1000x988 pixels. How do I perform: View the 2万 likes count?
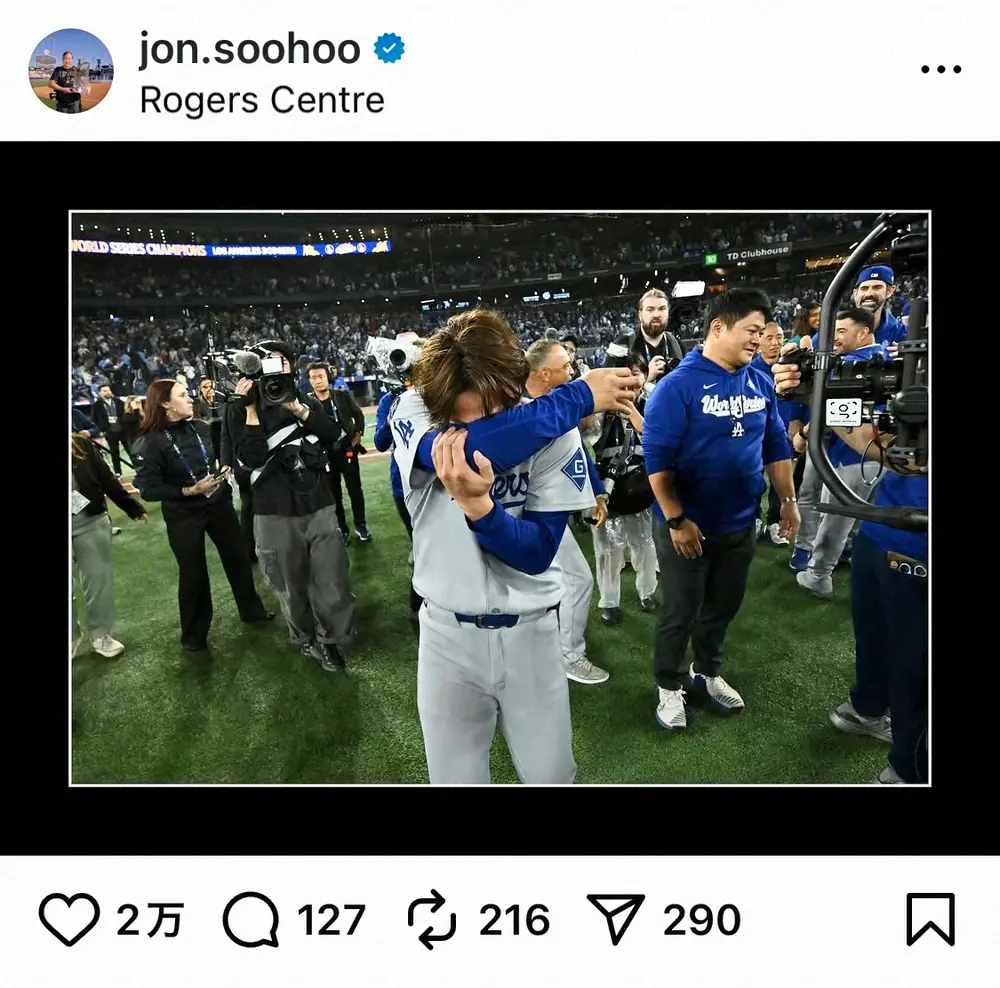pos(150,920)
